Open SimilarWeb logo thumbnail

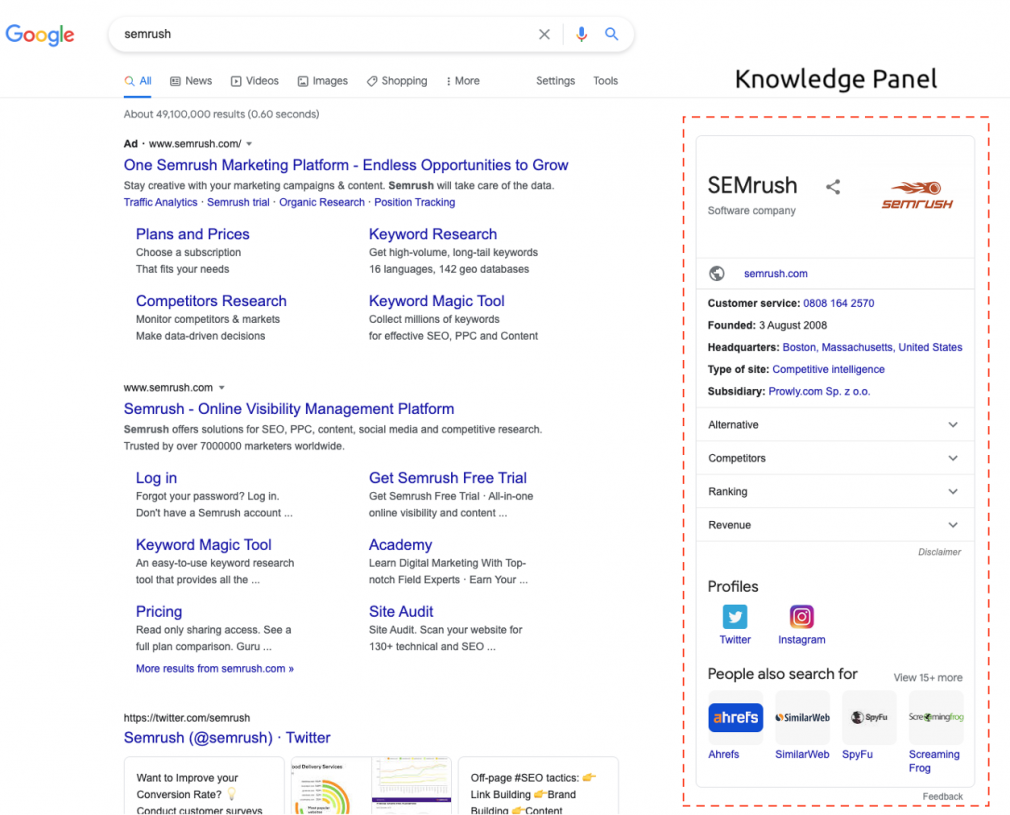coord(803,717)
